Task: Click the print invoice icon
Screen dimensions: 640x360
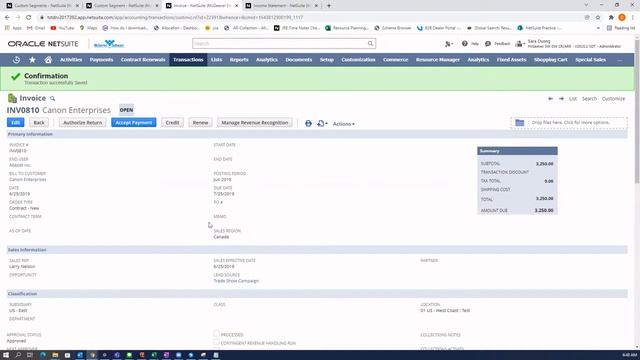Action: click(308, 123)
